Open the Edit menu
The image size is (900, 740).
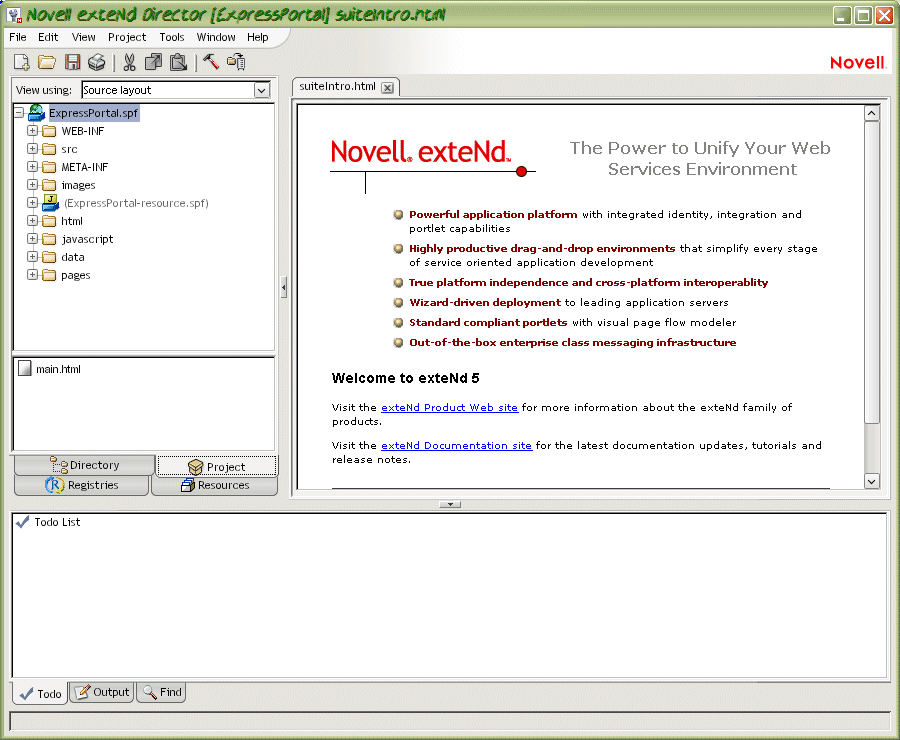48,37
